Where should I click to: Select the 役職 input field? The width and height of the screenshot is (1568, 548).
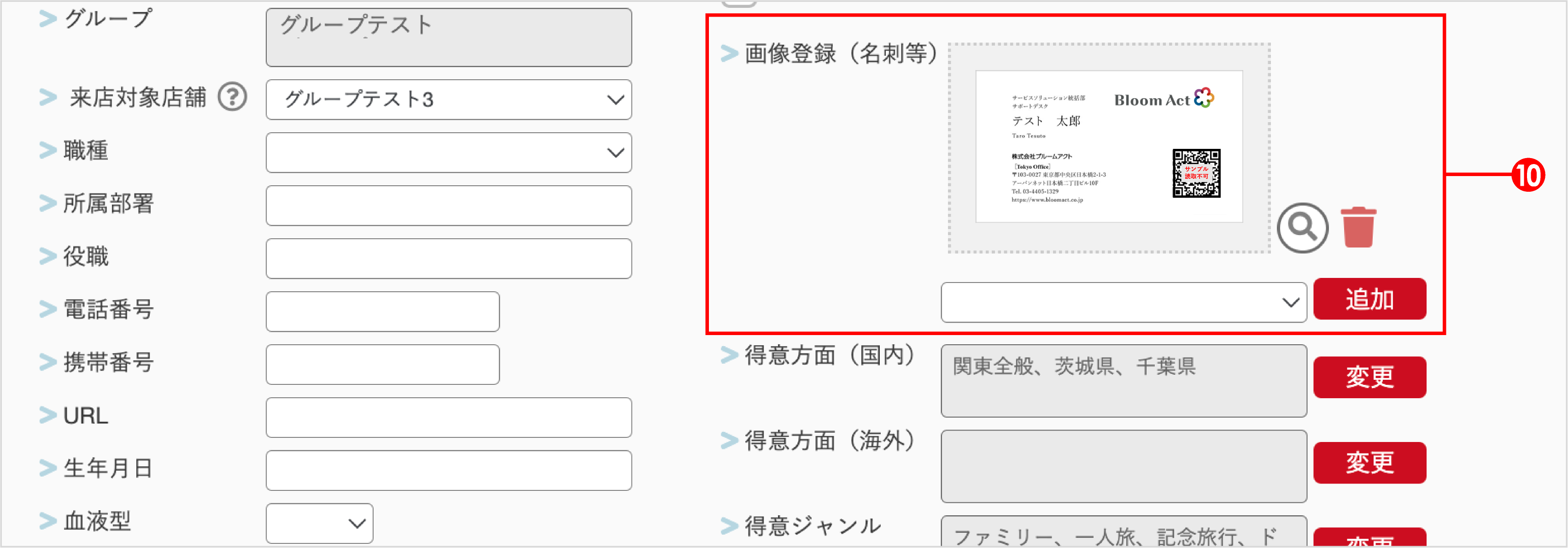point(449,258)
